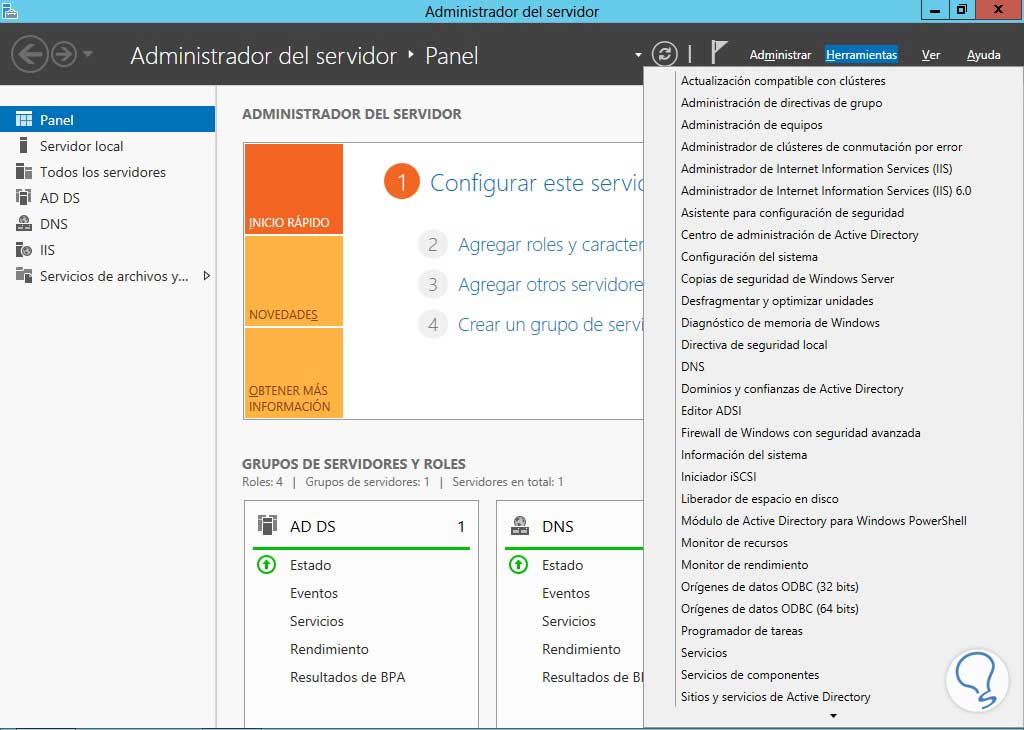
Task: Open dropdown arrow left of refresh icon
Action: click(638, 55)
